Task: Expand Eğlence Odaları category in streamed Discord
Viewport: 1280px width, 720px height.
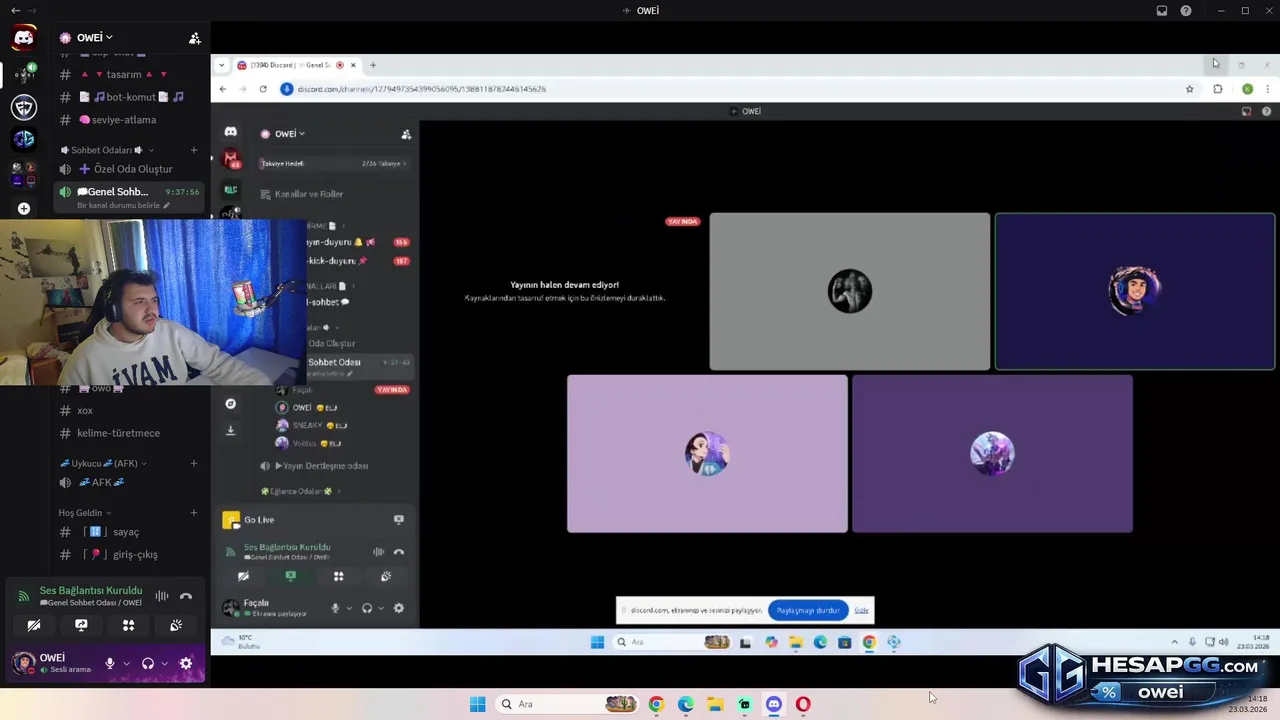Action: coord(300,491)
